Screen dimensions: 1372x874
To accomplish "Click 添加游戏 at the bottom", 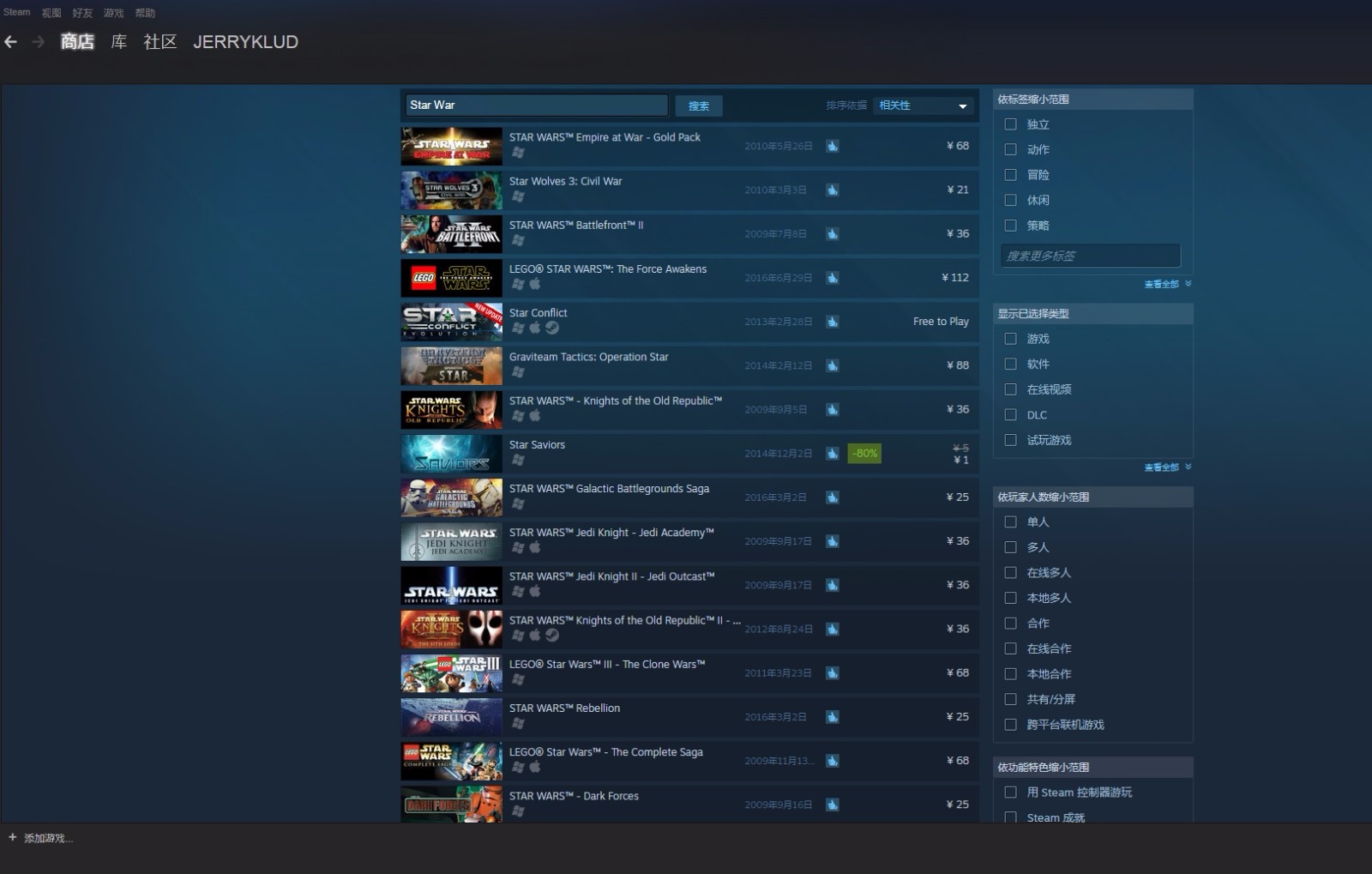I will pyautogui.click(x=48, y=838).
